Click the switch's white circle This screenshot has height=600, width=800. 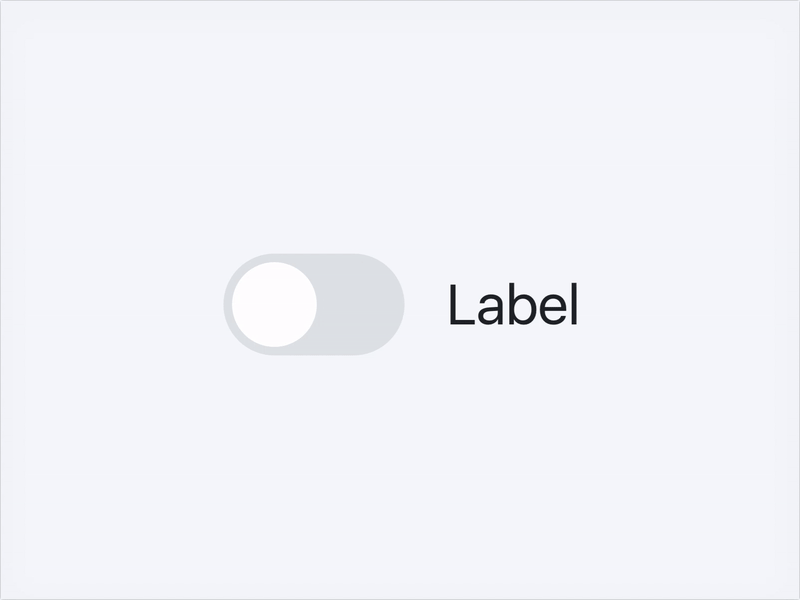(x=274, y=305)
